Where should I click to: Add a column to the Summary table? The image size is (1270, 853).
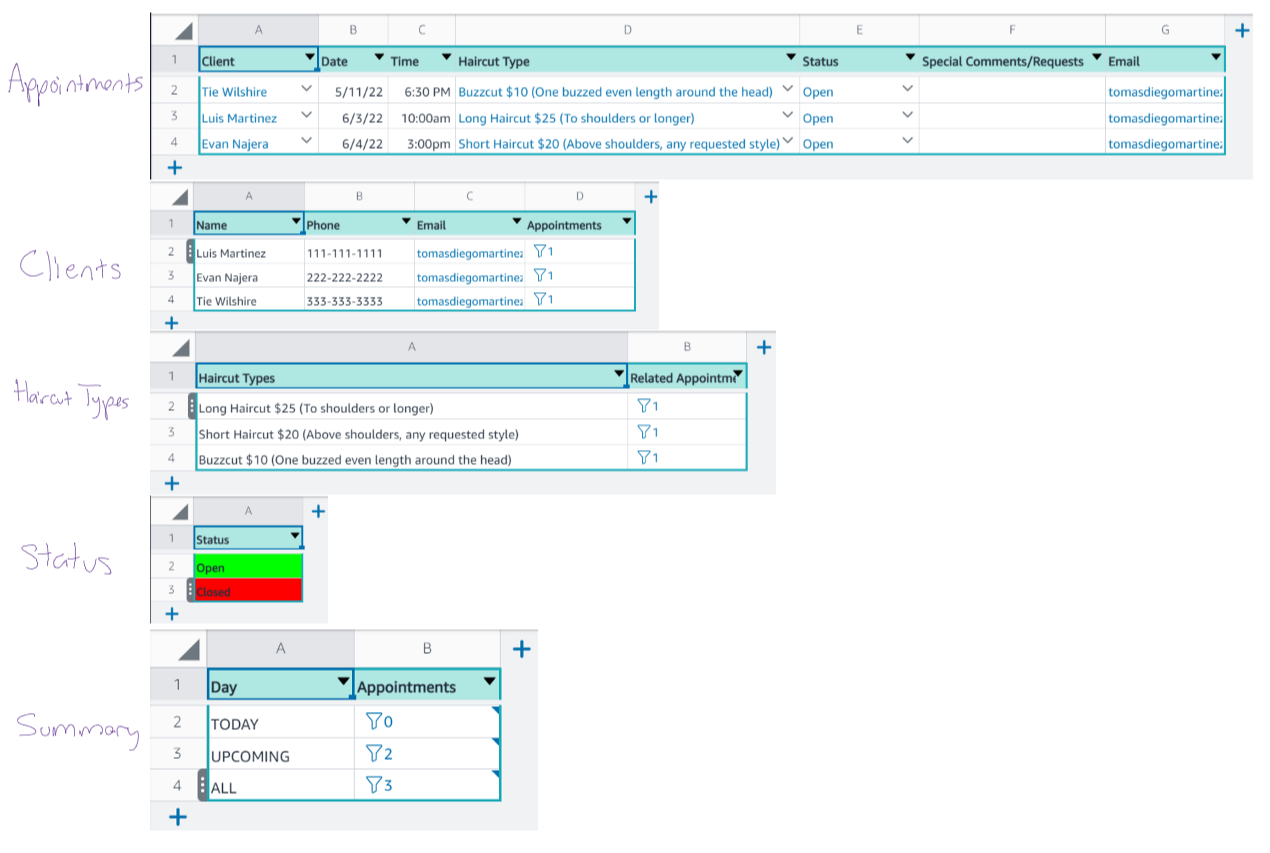point(521,650)
